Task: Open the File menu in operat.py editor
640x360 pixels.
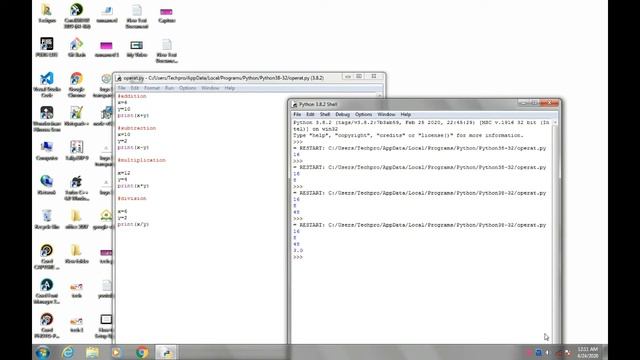Action: tap(122, 88)
